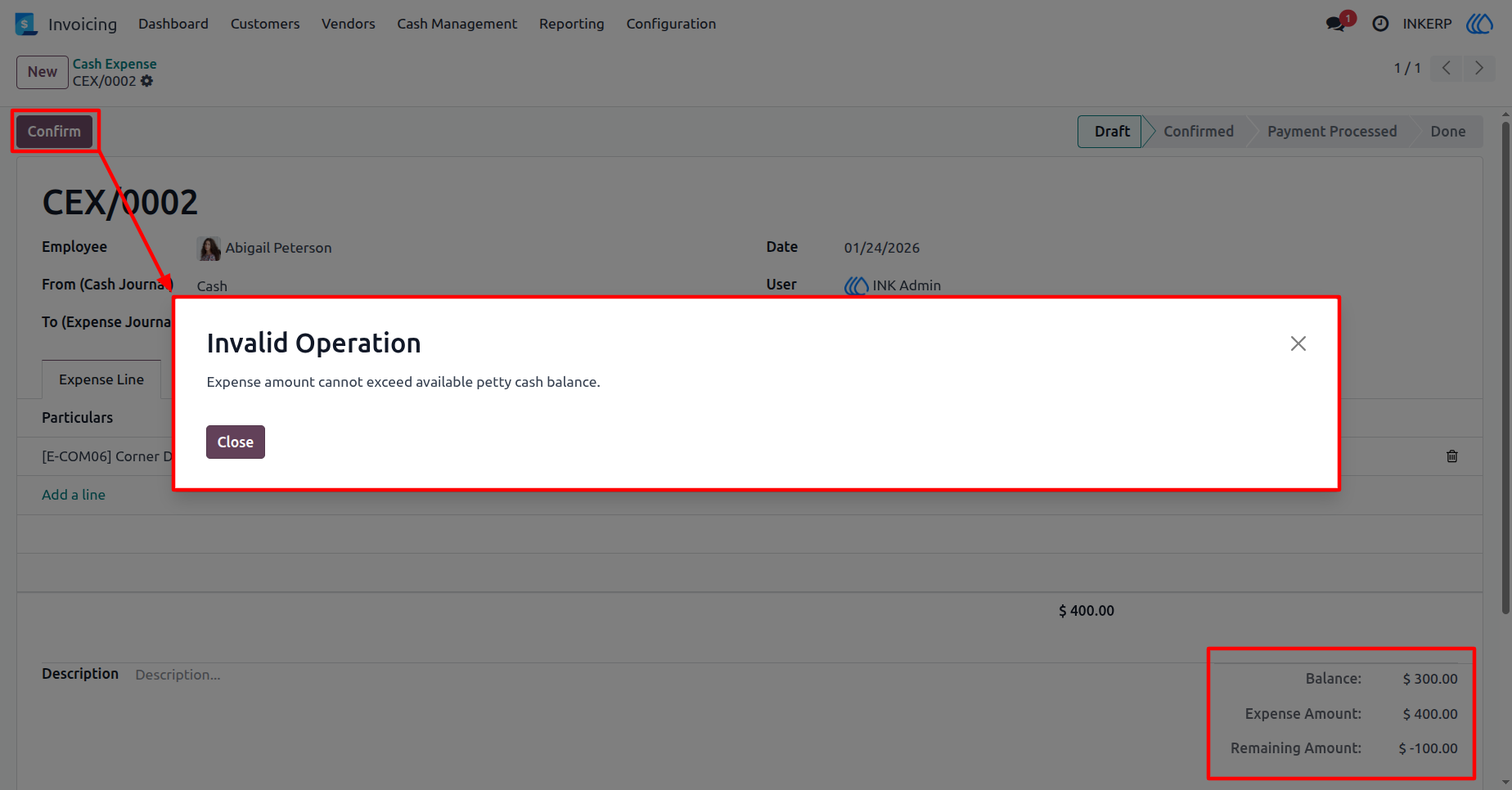
Task: Open the Dashboard menu
Action: pyautogui.click(x=173, y=24)
